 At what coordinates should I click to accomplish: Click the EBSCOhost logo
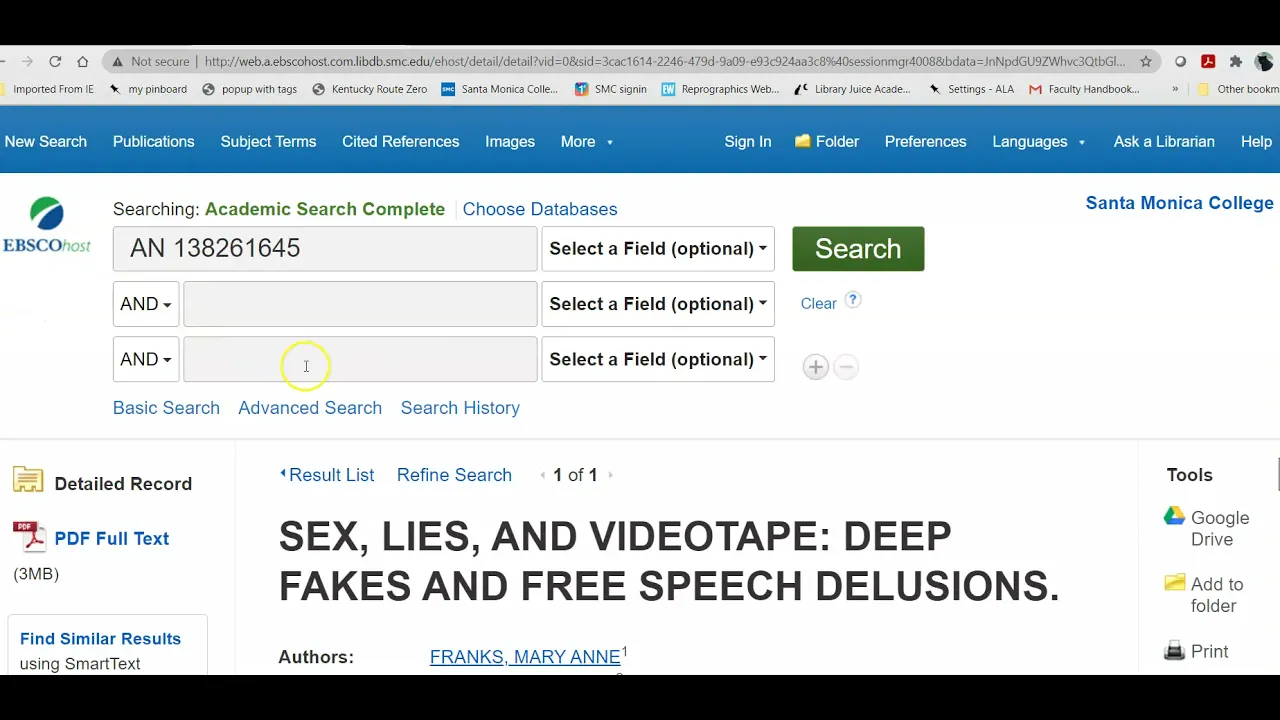(x=47, y=225)
